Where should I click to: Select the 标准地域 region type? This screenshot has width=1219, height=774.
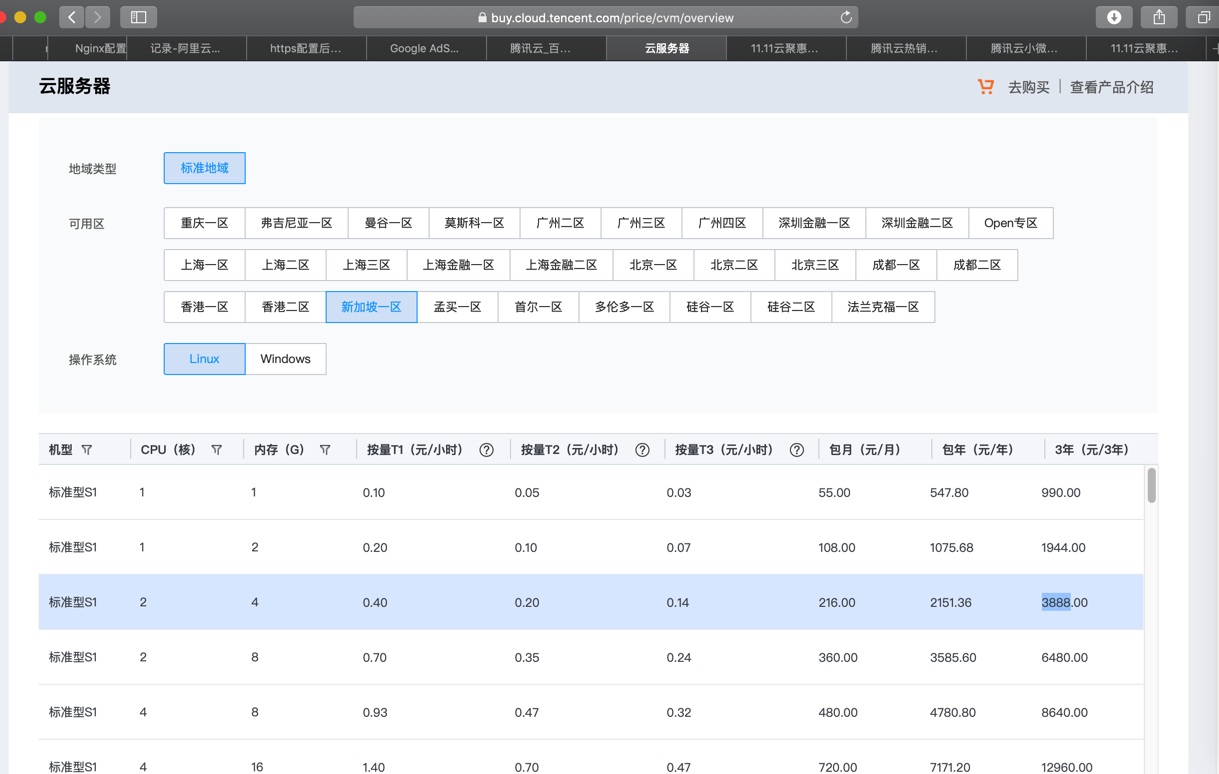click(x=204, y=168)
